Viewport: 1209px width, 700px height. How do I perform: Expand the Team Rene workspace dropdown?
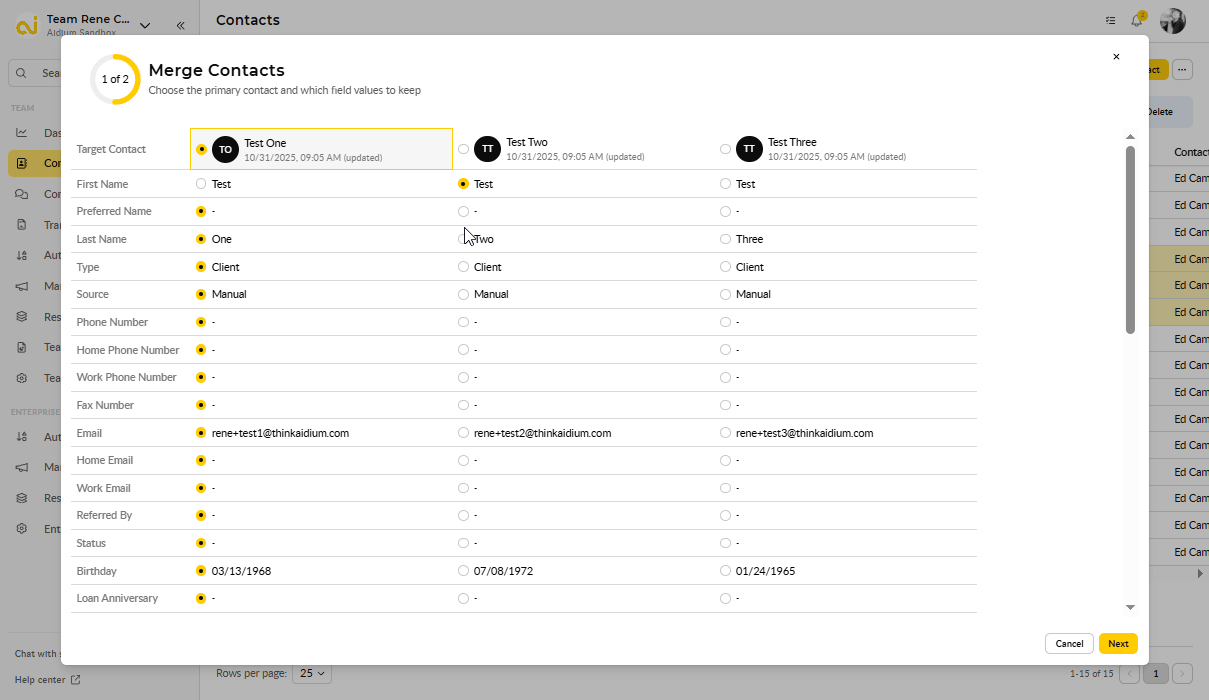(145, 25)
